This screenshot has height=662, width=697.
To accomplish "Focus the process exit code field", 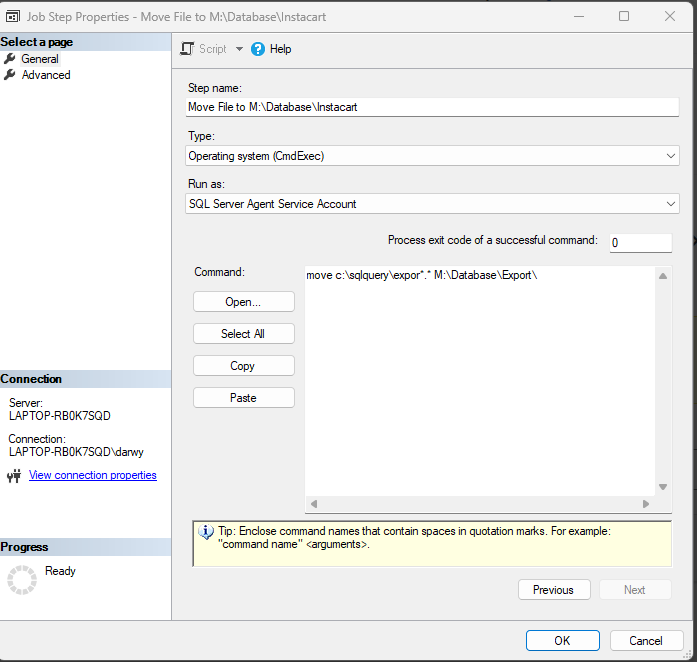I will coord(640,243).
